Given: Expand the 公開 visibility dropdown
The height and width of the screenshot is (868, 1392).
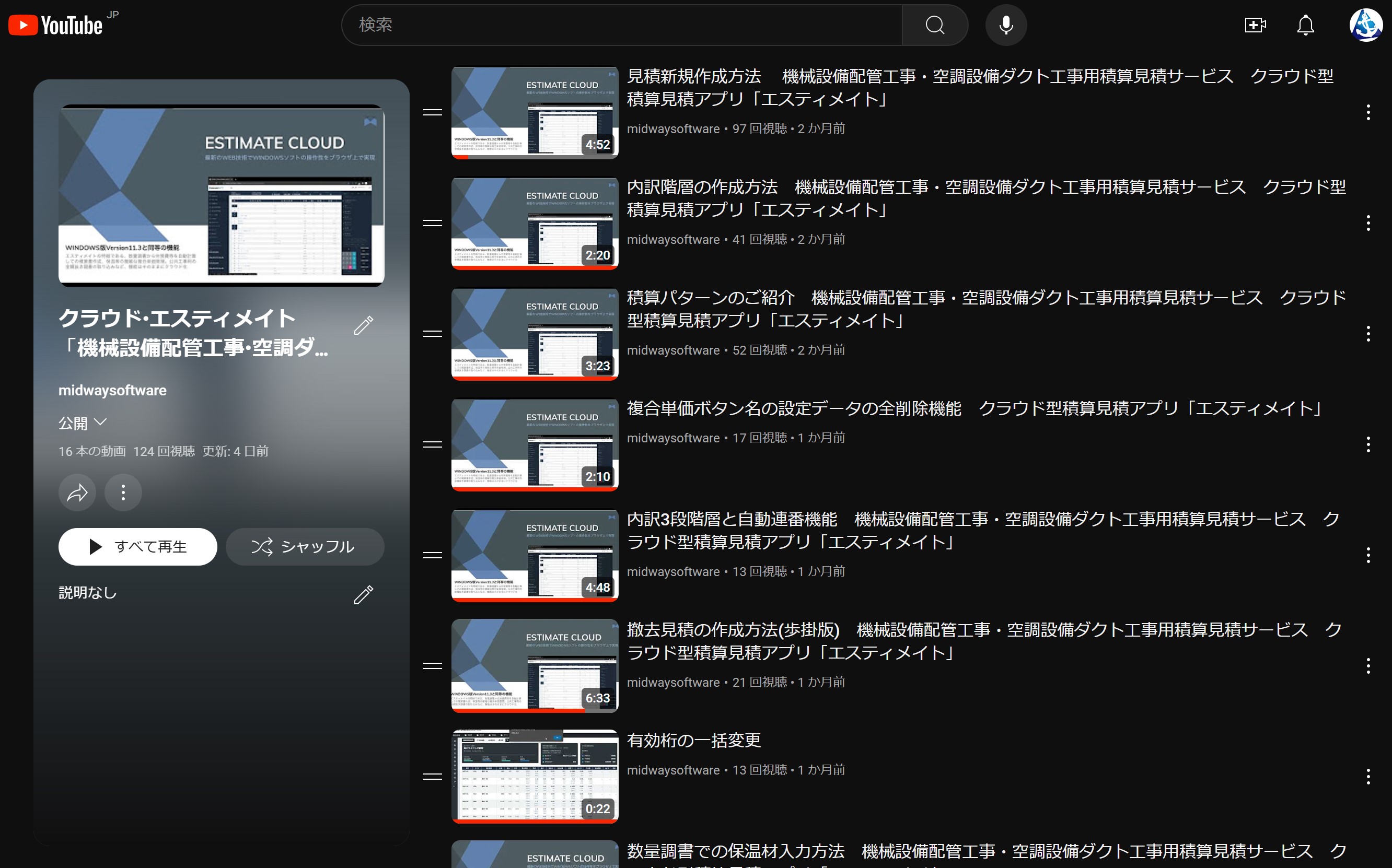Looking at the screenshot, I should (83, 423).
